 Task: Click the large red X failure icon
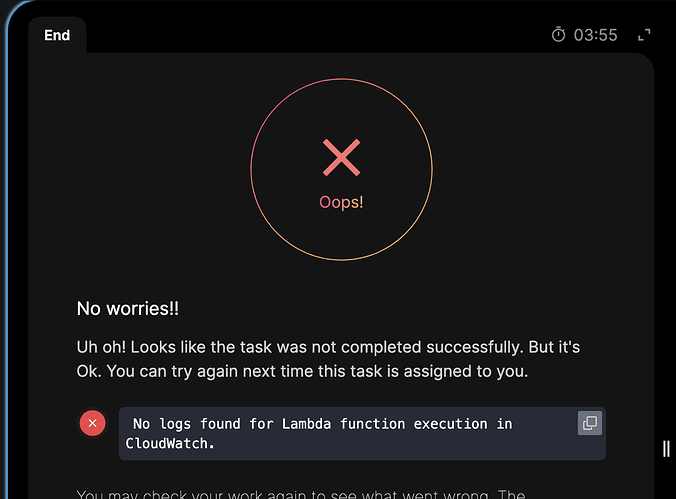[341, 157]
